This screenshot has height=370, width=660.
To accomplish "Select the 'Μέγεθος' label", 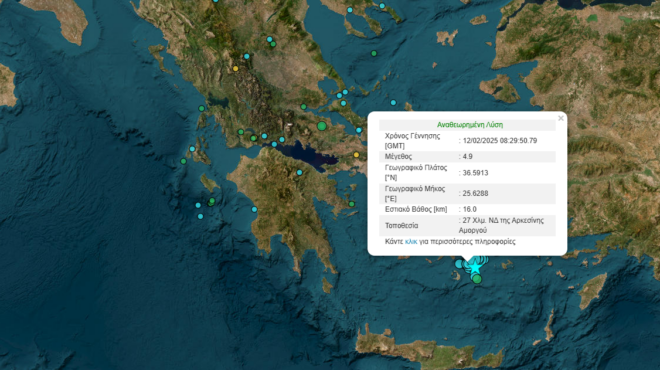I will [398, 157].
